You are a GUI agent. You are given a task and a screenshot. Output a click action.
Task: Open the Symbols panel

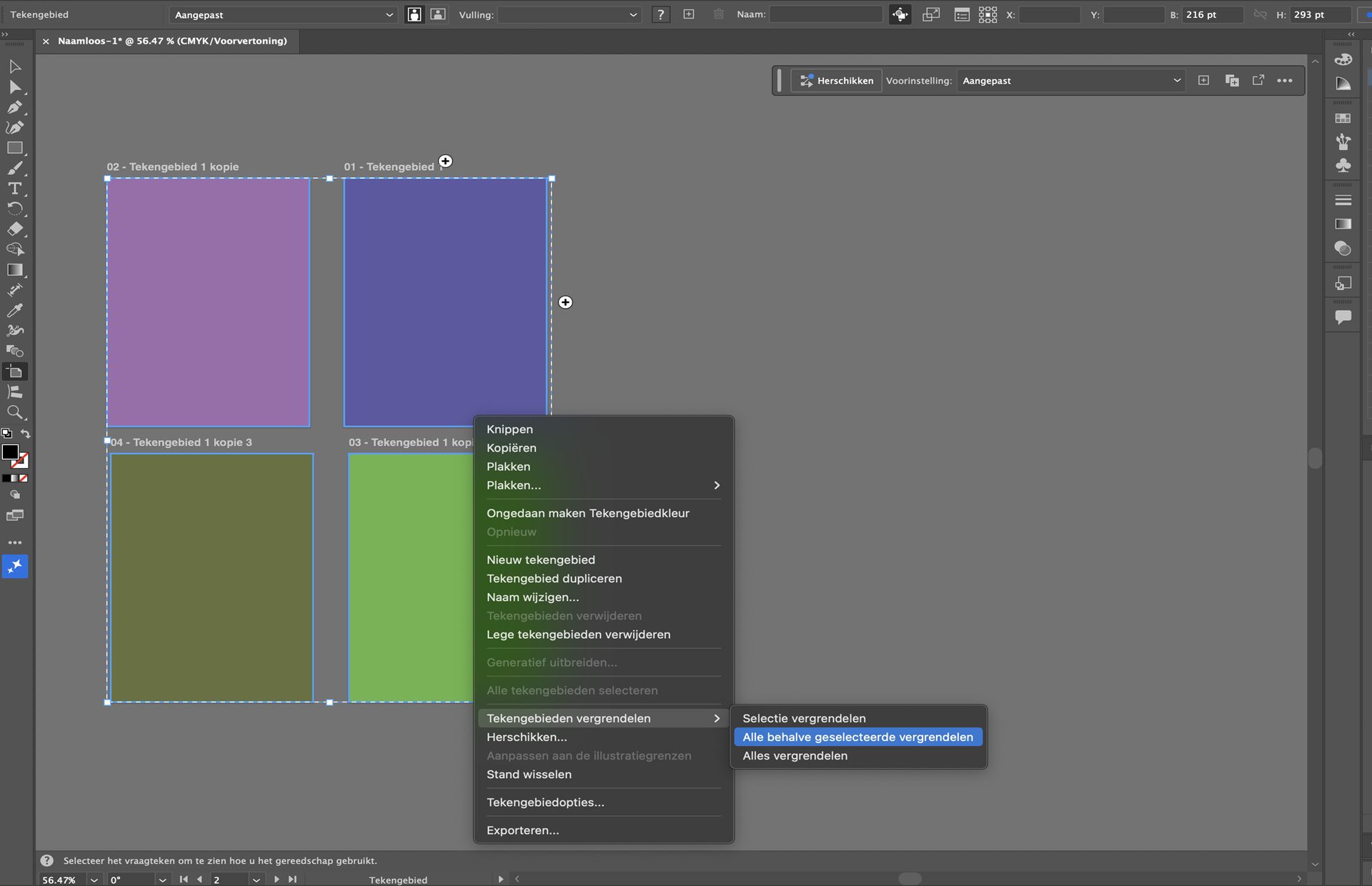[1343, 164]
